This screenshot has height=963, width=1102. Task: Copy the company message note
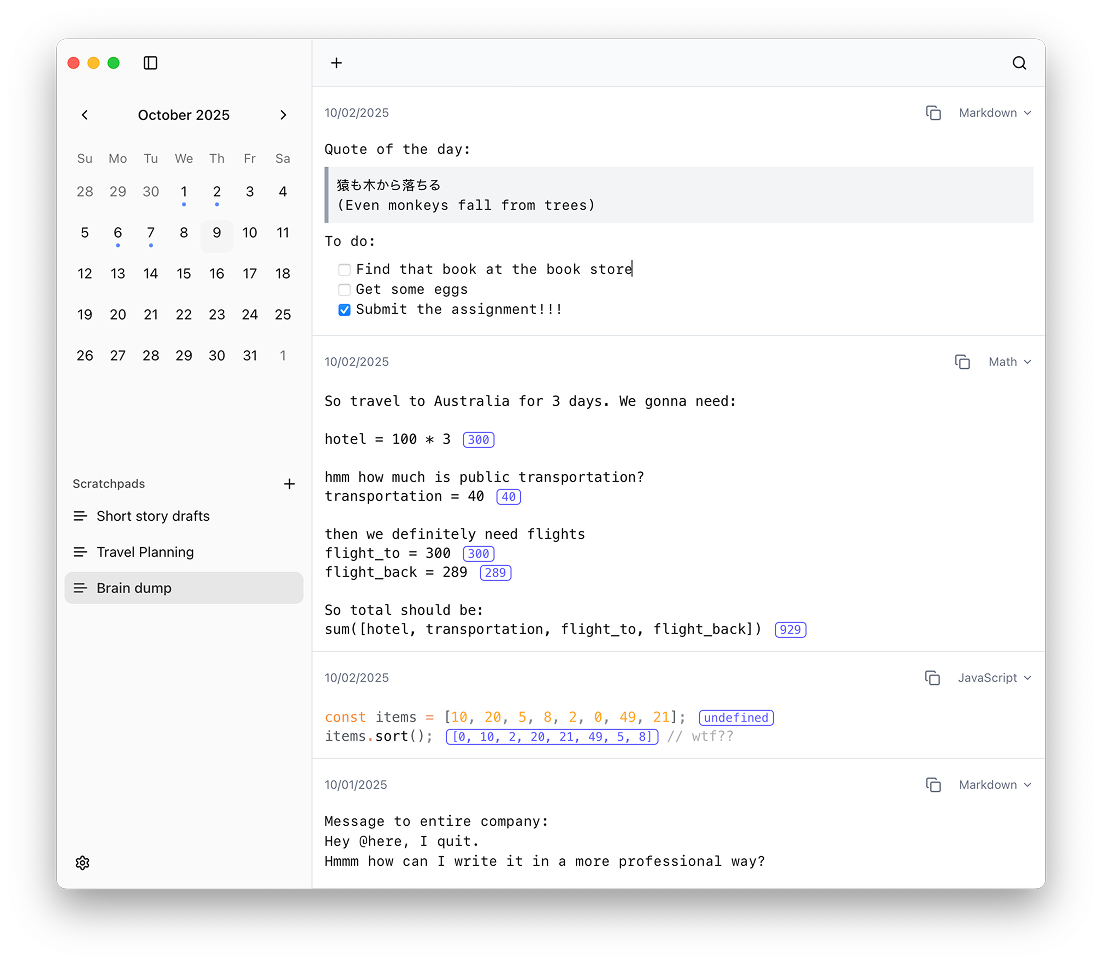[933, 785]
